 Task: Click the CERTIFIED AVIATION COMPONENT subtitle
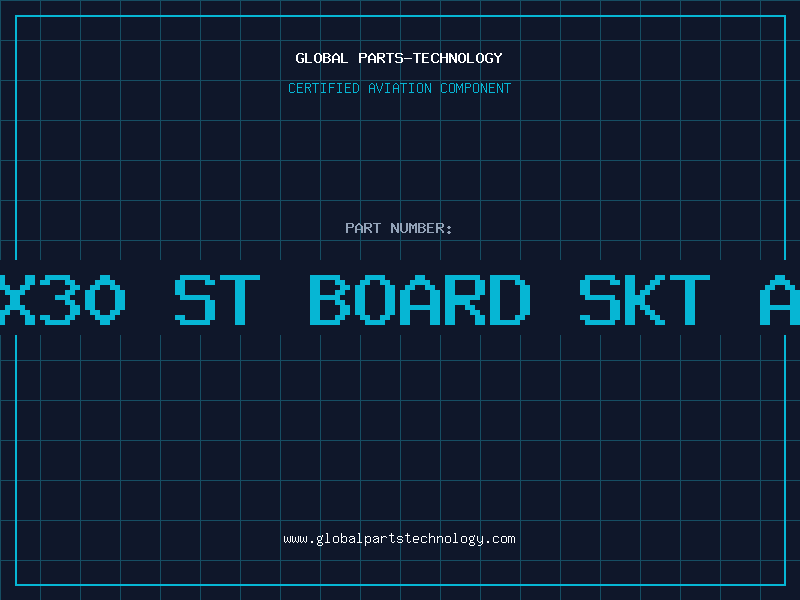399,88
